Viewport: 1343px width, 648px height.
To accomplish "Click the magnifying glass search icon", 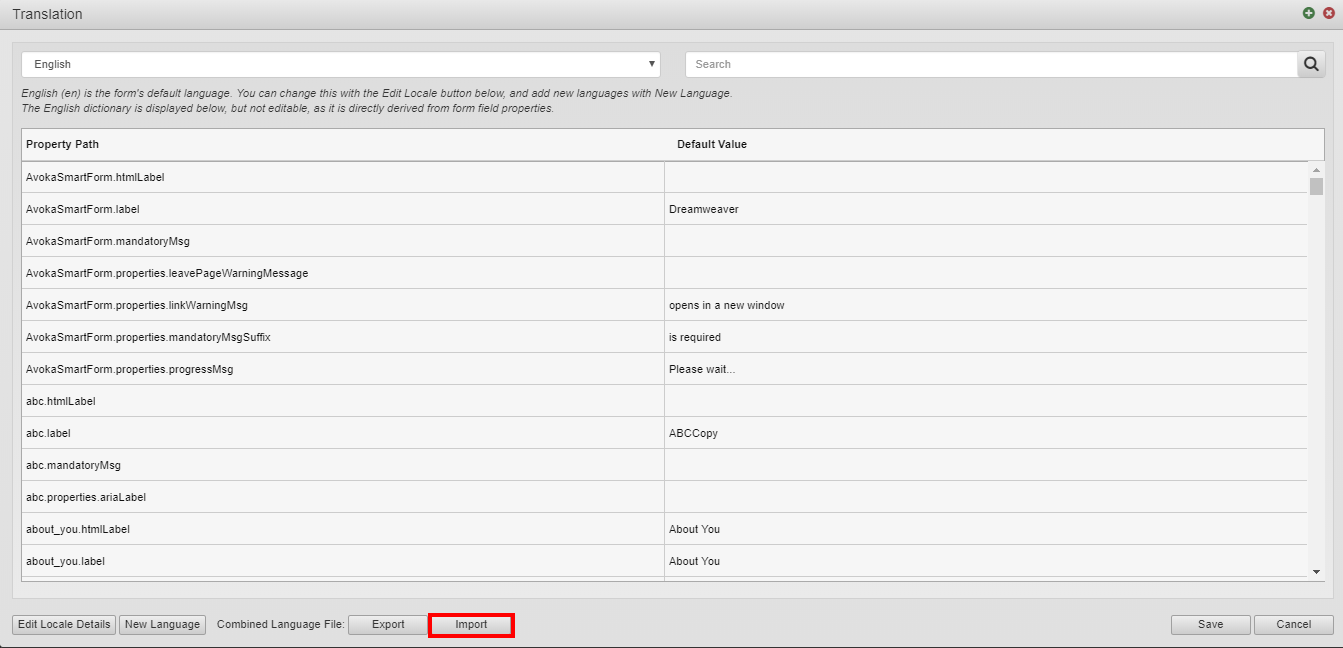I will coord(1311,63).
